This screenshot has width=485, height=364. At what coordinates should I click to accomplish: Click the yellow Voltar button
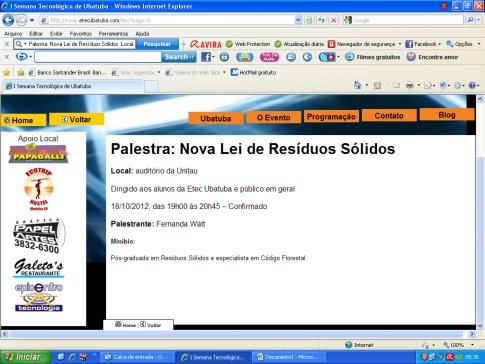(x=76, y=119)
